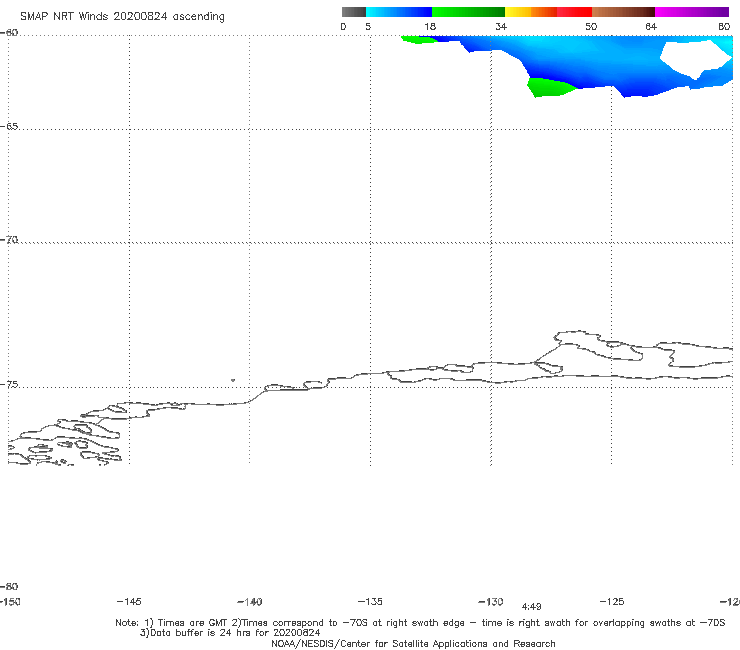This screenshot has width=740, height=650.
Task: Click the longitude label "-130"
Action: (x=491, y=601)
